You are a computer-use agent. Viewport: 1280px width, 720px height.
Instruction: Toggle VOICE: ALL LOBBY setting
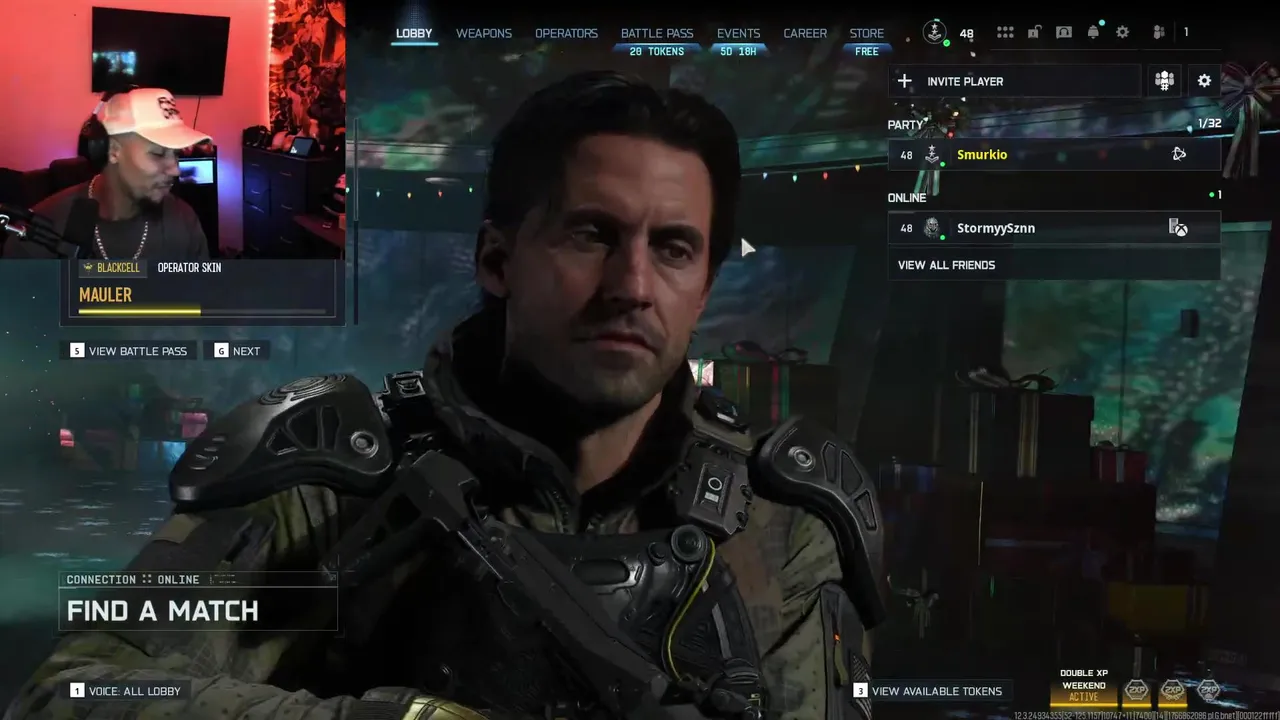click(126, 691)
